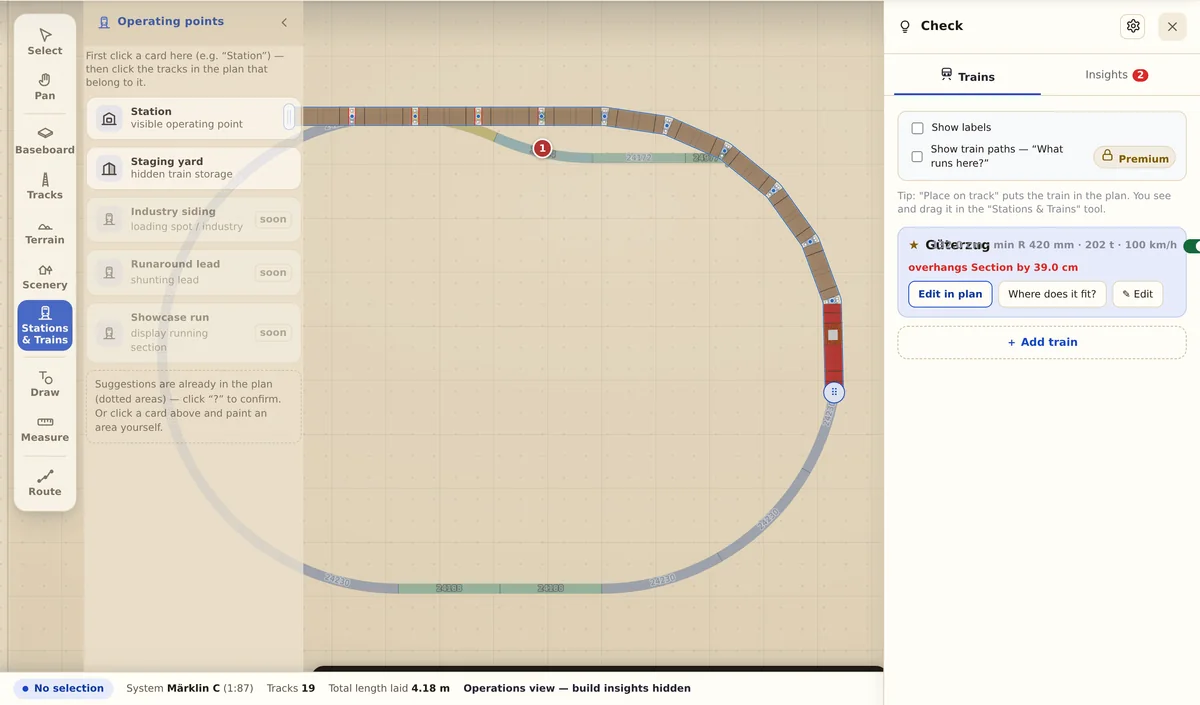
Task: Click Add train button
Action: [1042, 342]
